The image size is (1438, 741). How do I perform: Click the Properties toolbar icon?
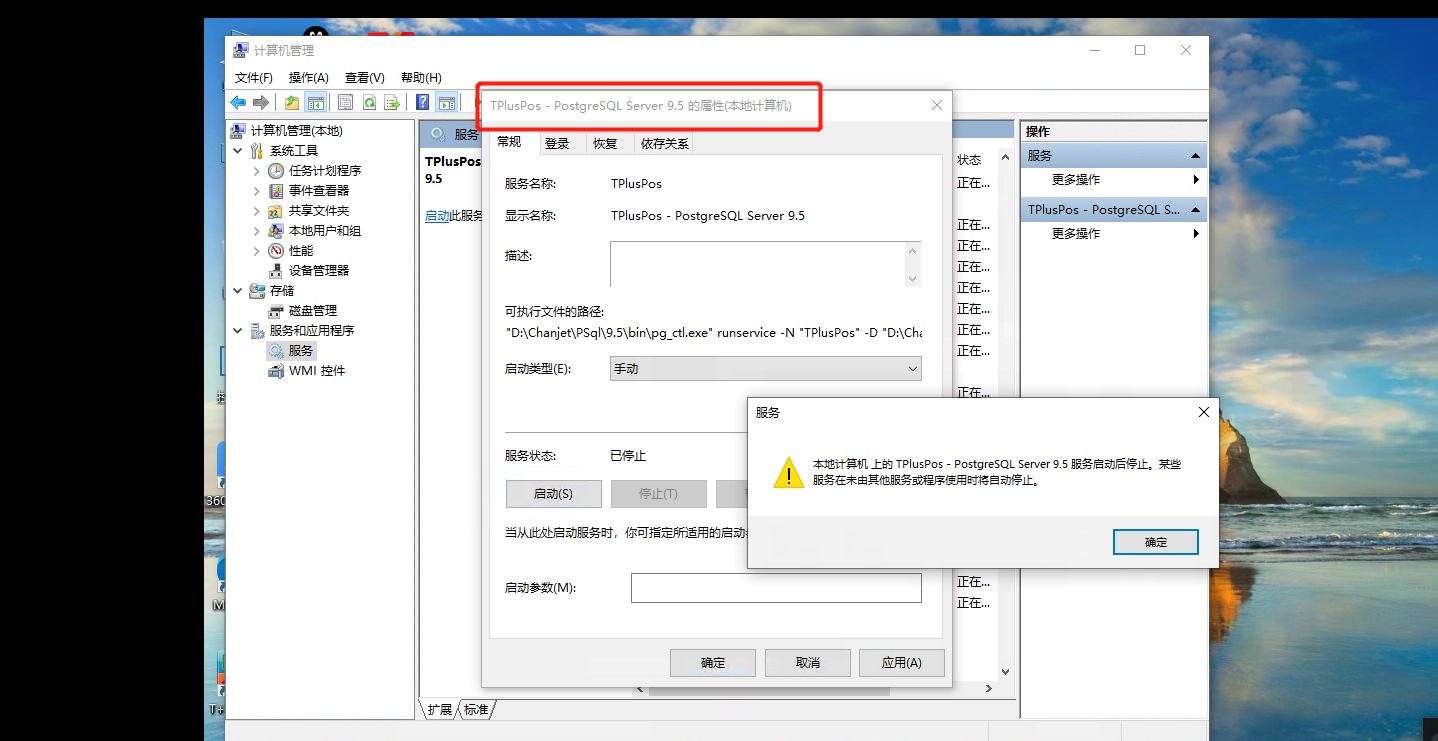click(x=345, y=102)
